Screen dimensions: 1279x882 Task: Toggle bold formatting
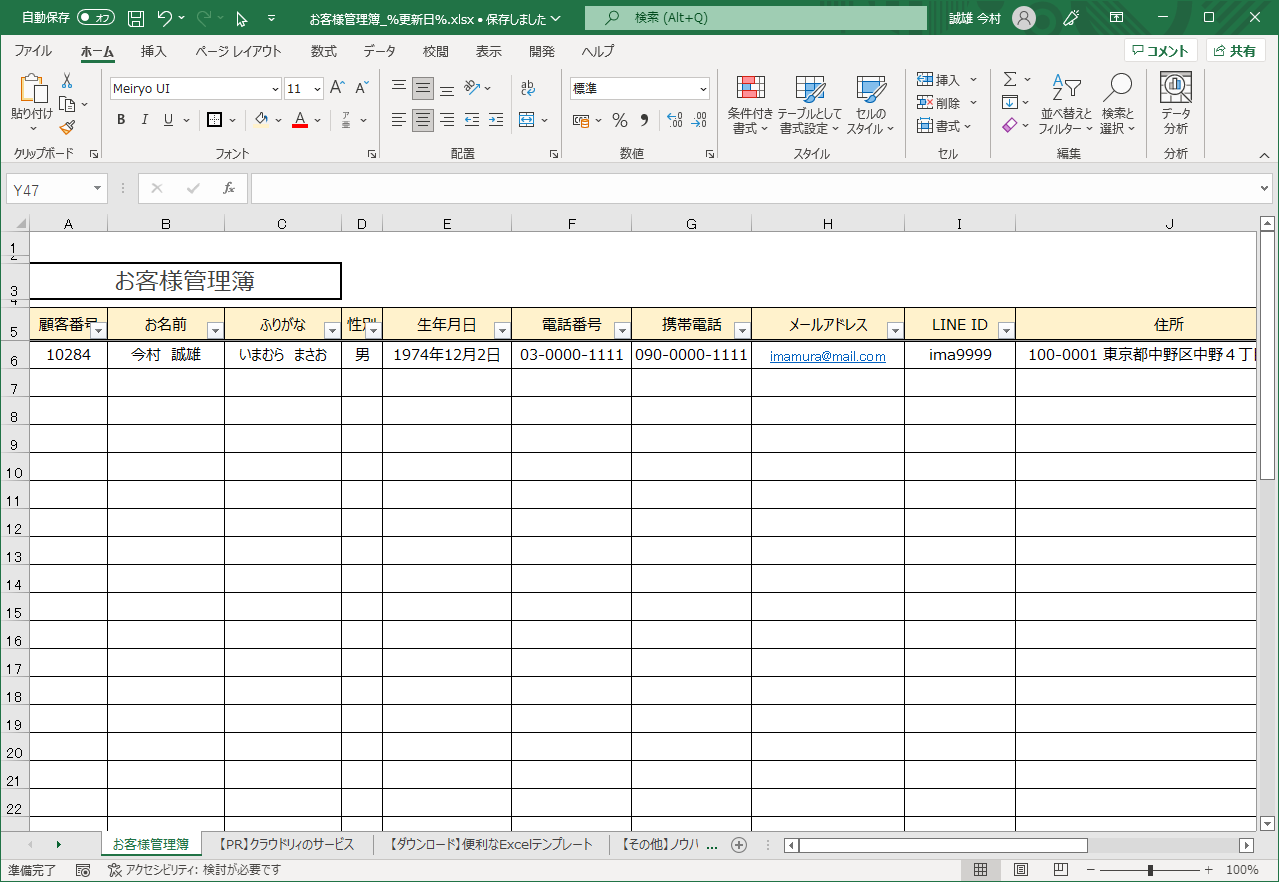[121, 120]
